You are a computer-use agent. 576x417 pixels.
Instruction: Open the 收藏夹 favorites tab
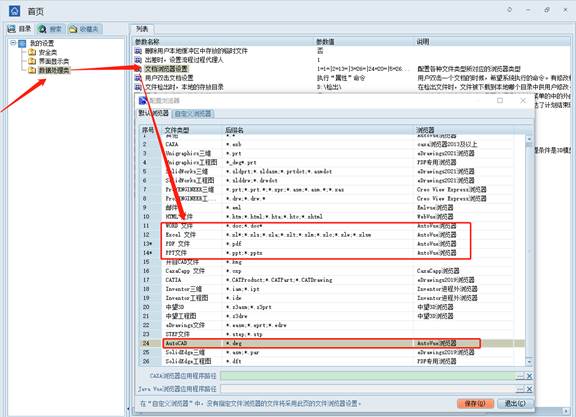[x=84, y=29]
